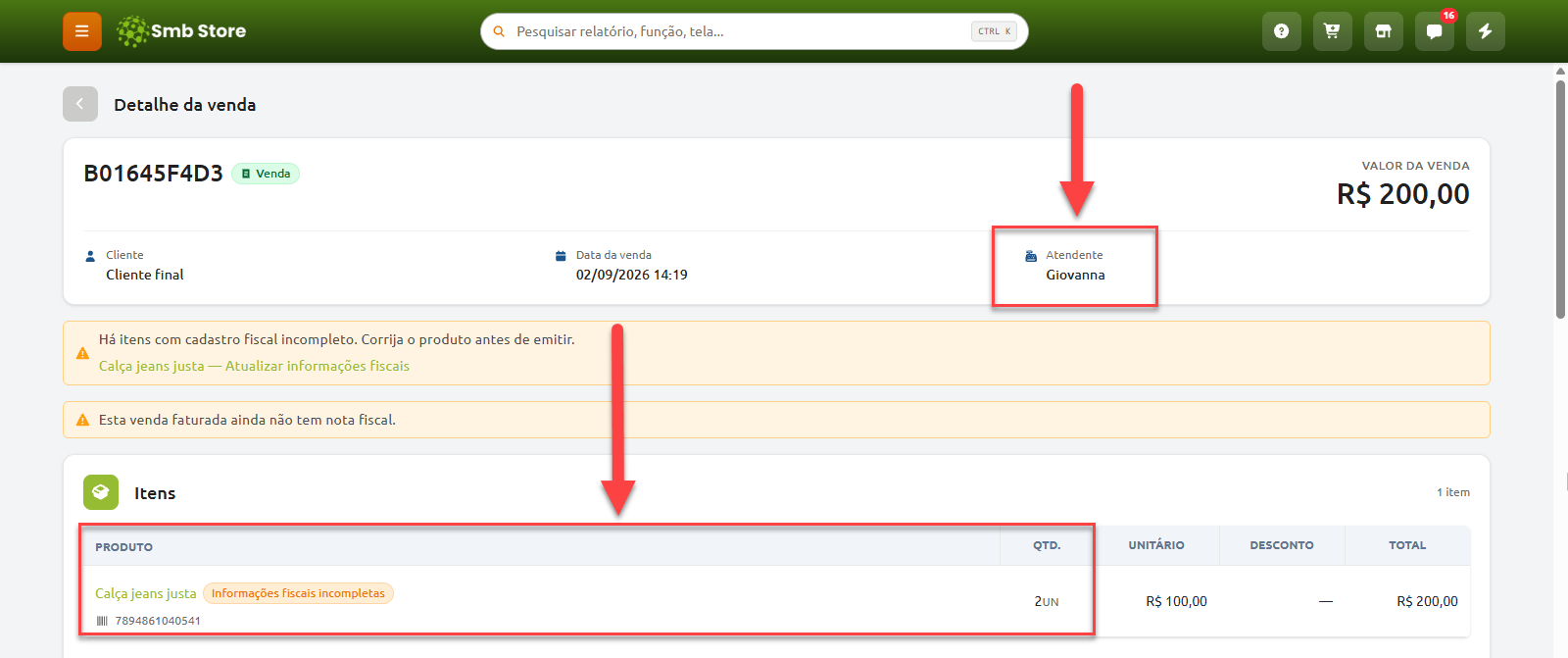The width and height of the screenshot is (1568, 658).
Task: Open the help question mark icon
Action: point(1281,31)
